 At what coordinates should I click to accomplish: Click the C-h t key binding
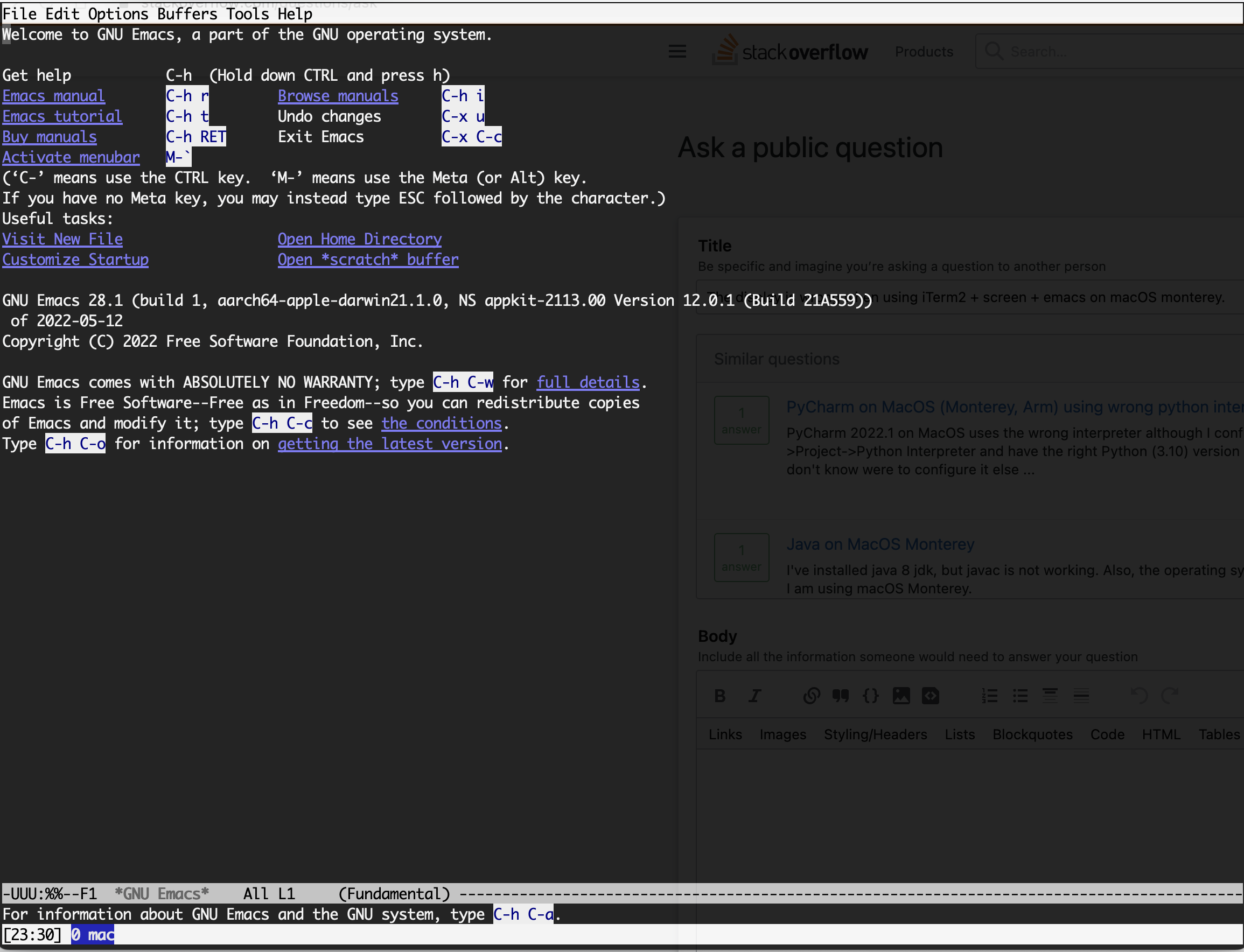coord(187,116)
